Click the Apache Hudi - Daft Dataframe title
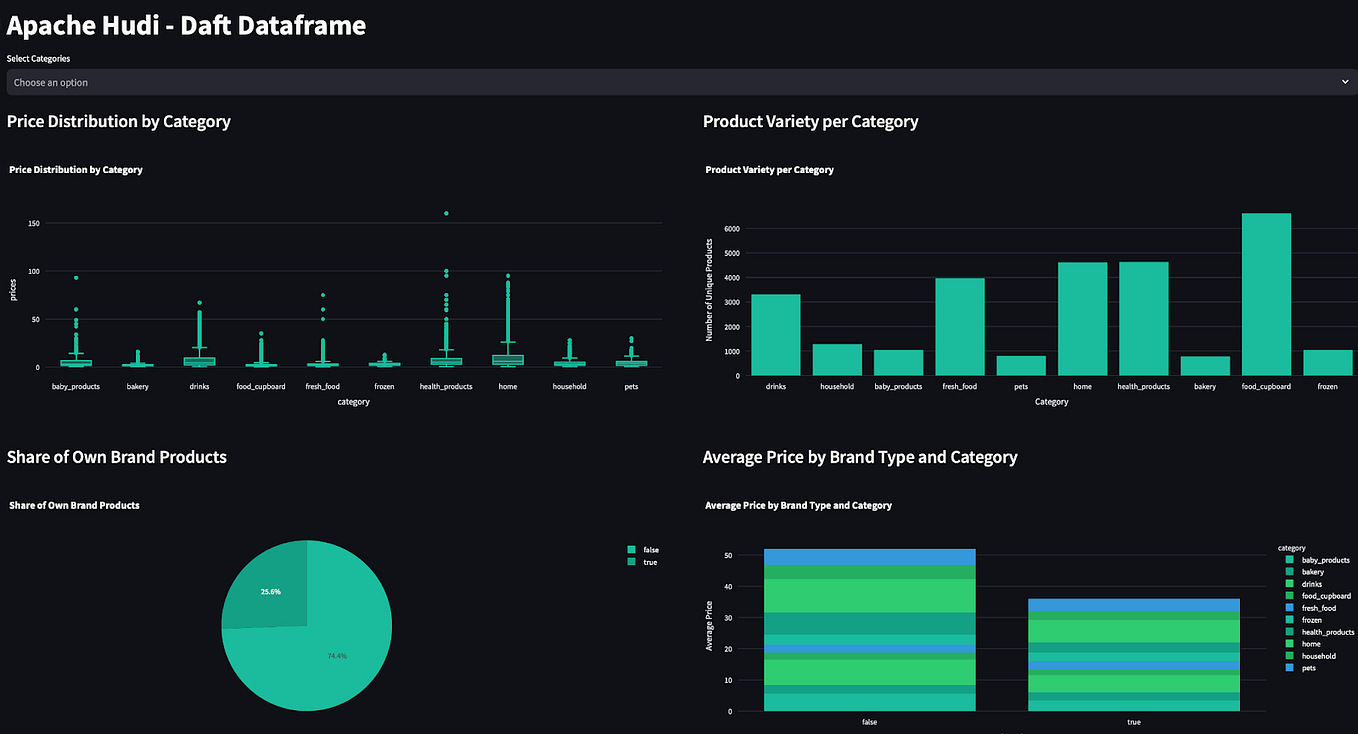The width and height of the screenshot is (1358, 734). 186,25
